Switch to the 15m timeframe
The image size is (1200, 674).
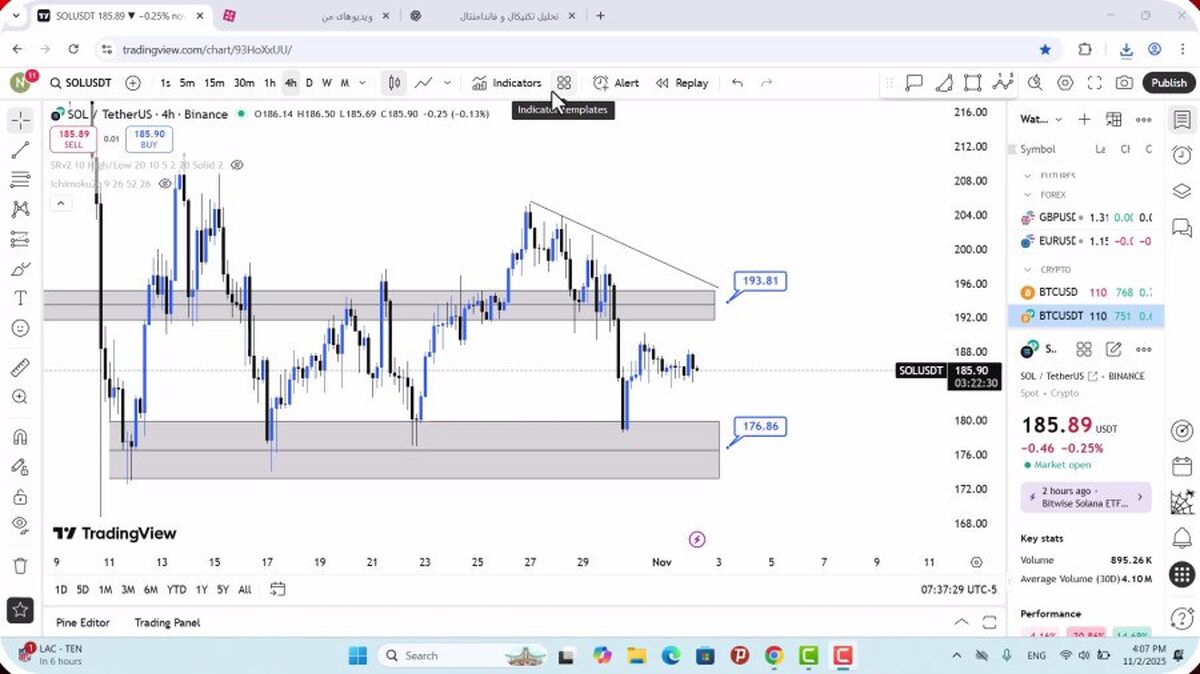point(214,83)
